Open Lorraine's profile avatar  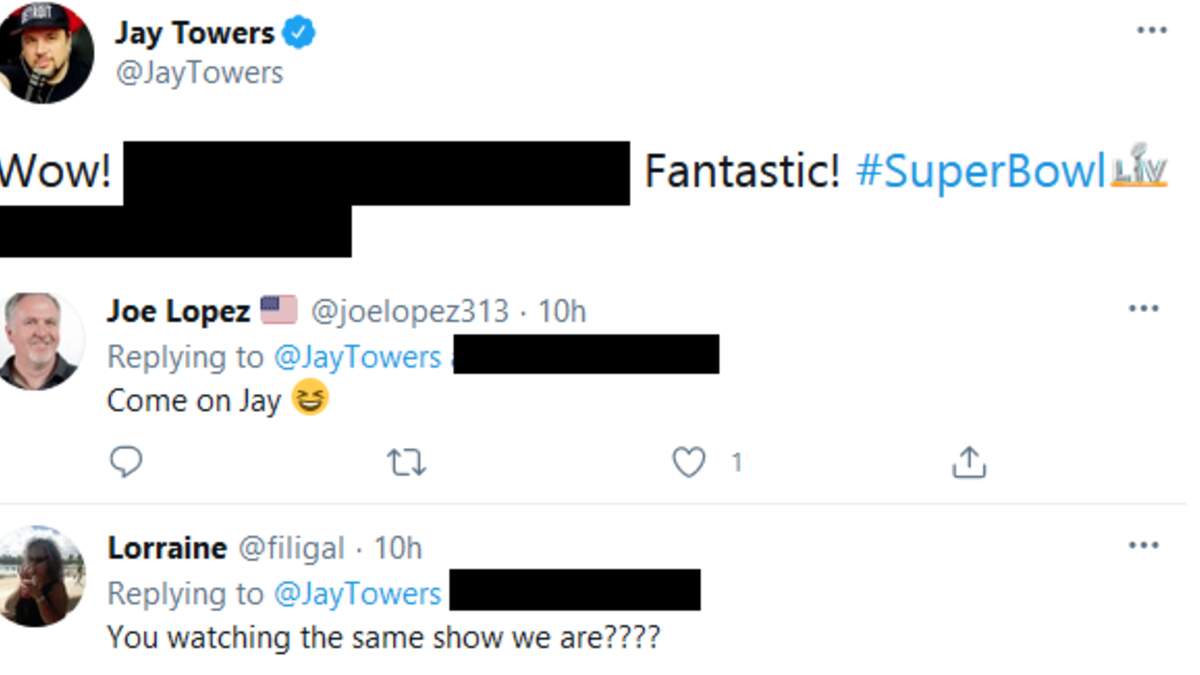(x=40, y=577)
